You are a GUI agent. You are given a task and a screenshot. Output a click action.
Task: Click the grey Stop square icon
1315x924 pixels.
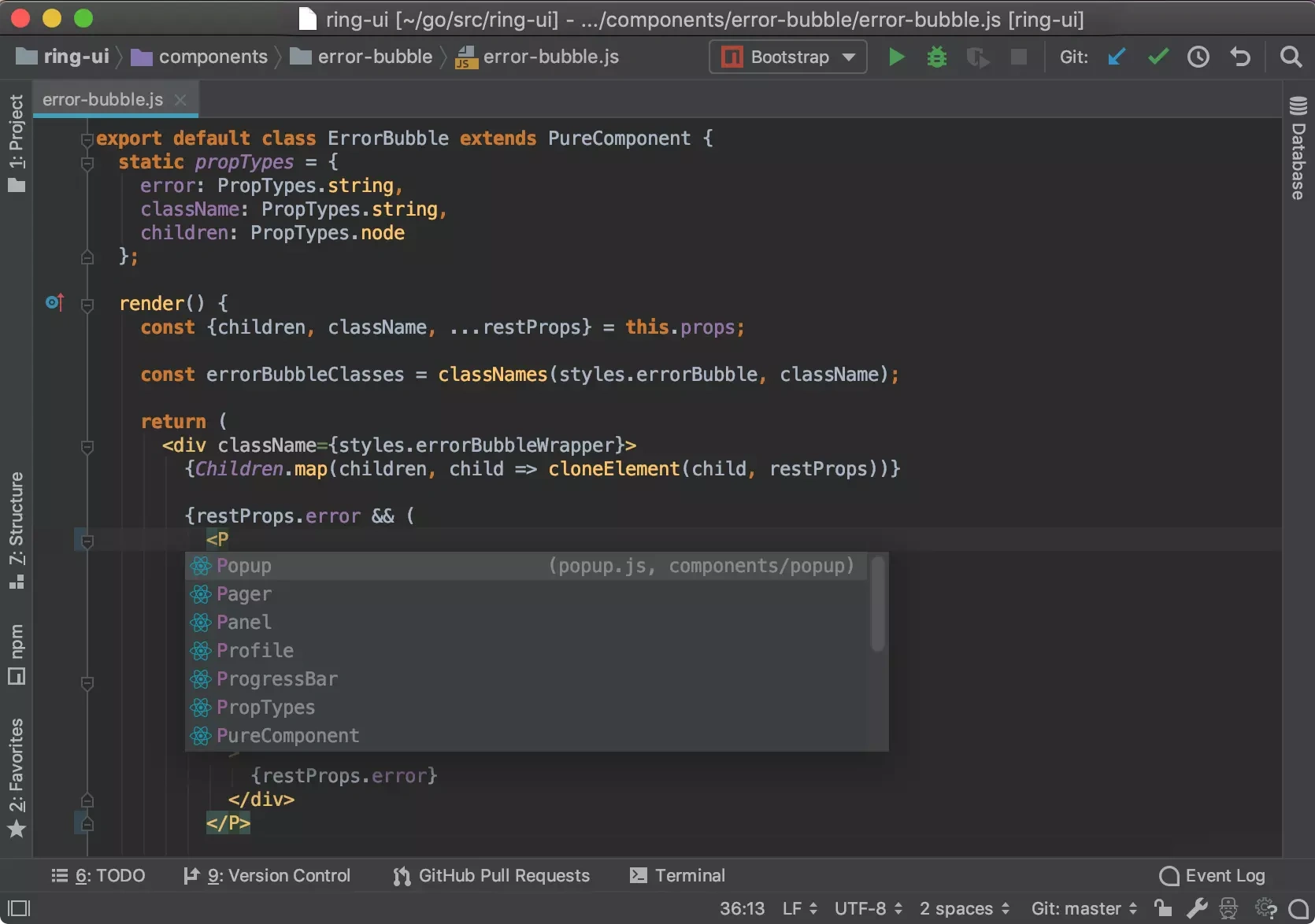point(1018,57)
